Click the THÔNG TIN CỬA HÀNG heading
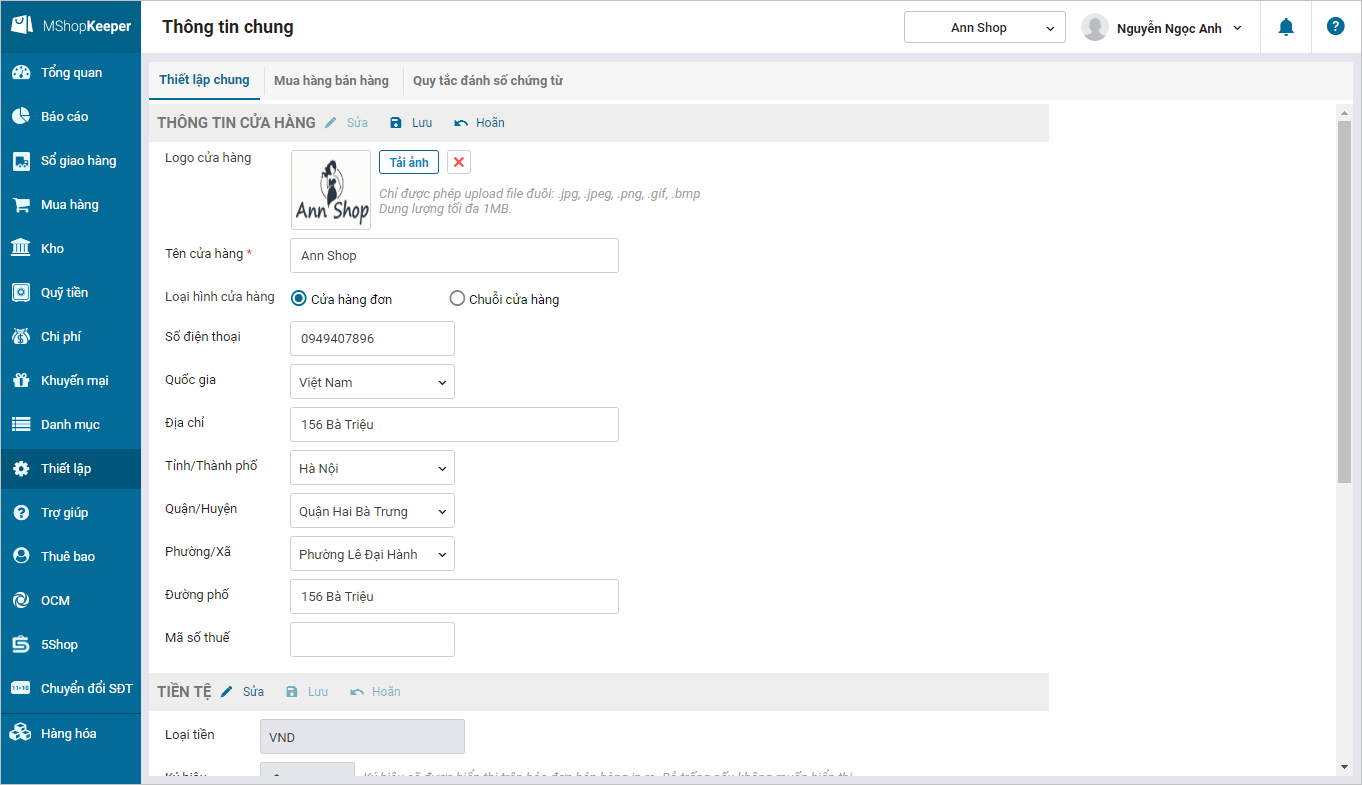 point(236,123)
